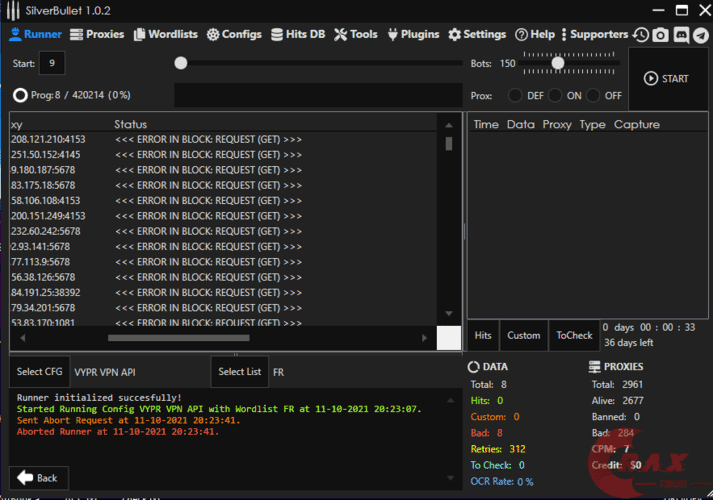This screenshot has height=500, width=713.
Task: Click the Bots count slider handle
Action: [558, 63]
